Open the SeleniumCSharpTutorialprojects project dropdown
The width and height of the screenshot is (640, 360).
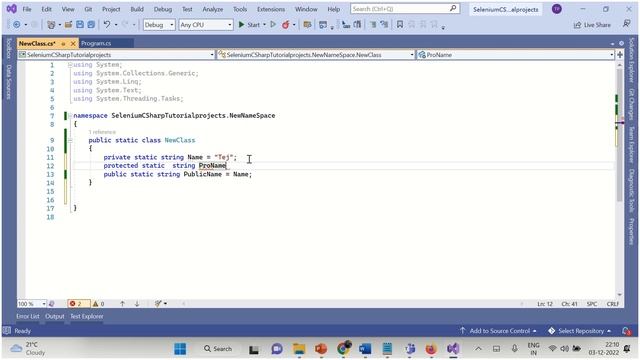[116, 55]
